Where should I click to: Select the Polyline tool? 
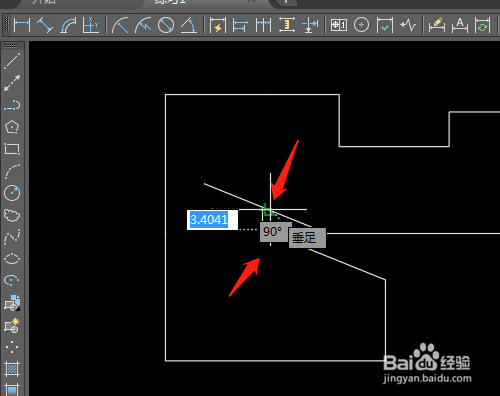12,105
